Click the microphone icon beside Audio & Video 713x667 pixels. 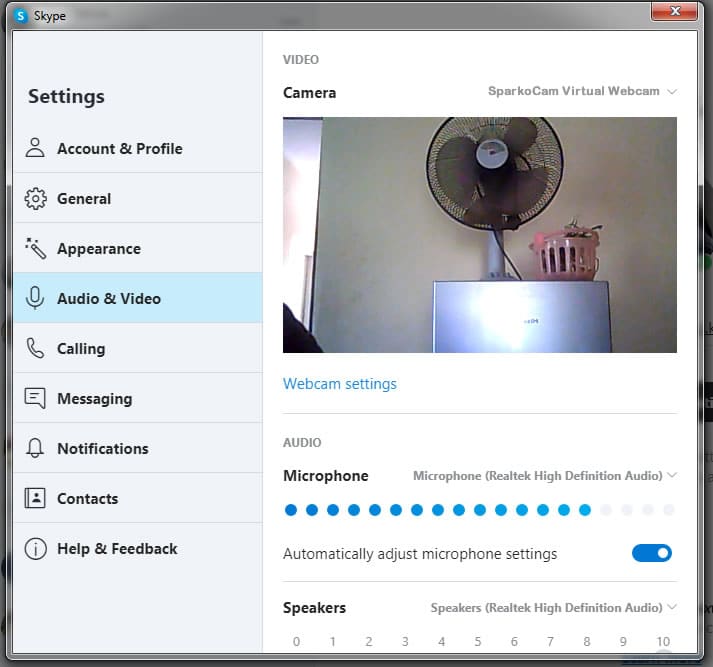pyautogui.click(x=35, y=298)
